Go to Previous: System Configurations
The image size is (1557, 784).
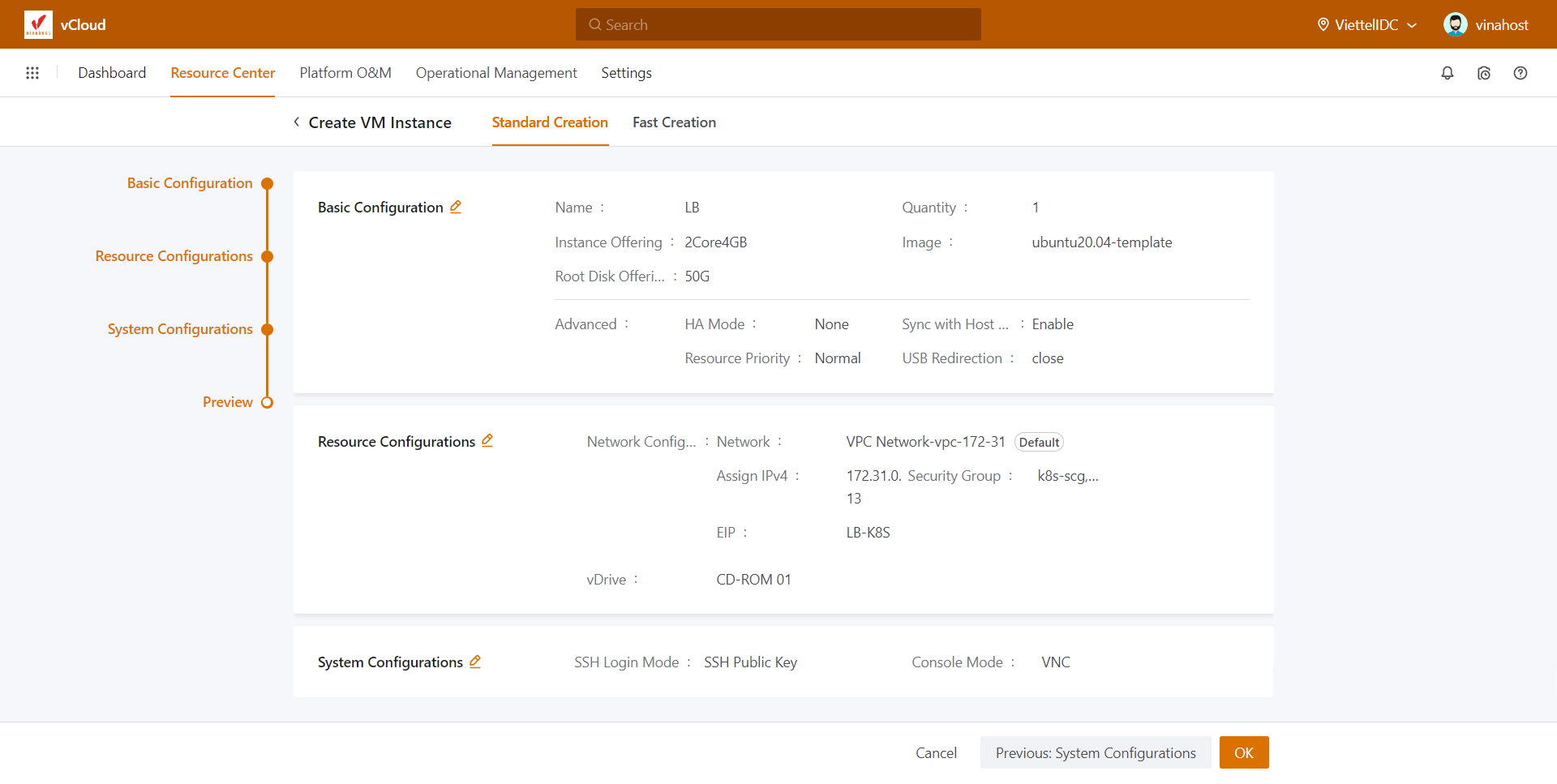click(x=1095, y=752)
